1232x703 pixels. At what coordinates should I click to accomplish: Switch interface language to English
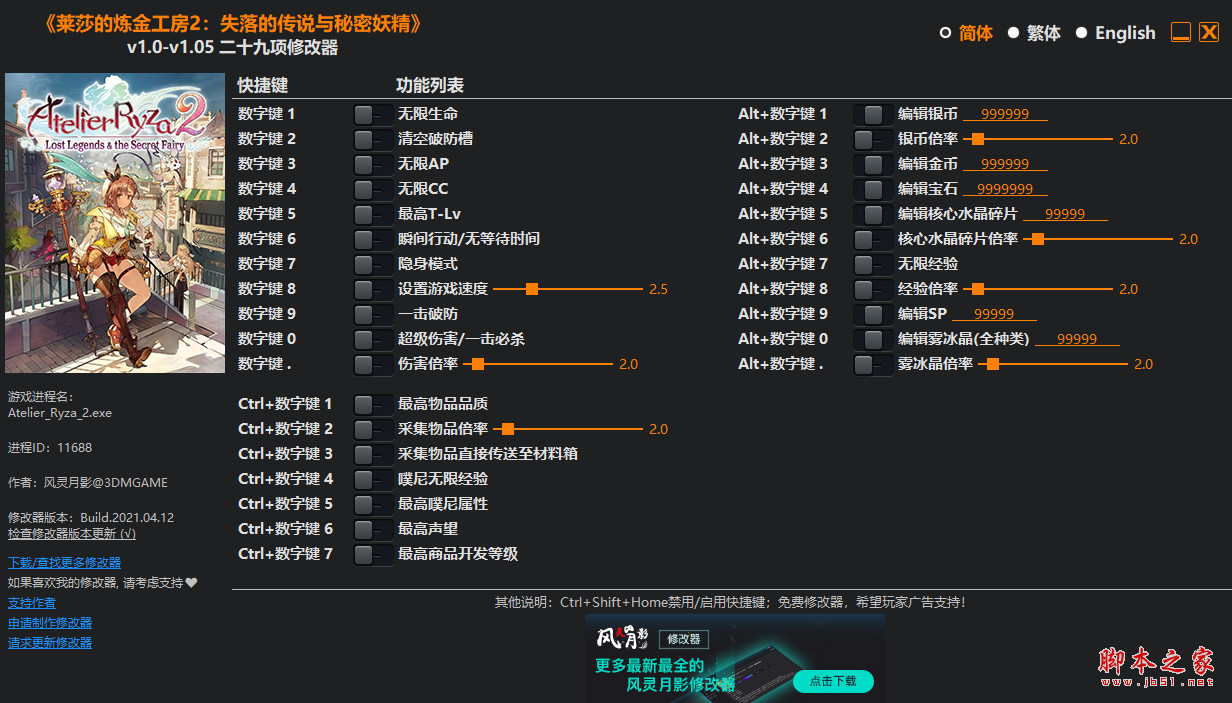click(1115, 33)
